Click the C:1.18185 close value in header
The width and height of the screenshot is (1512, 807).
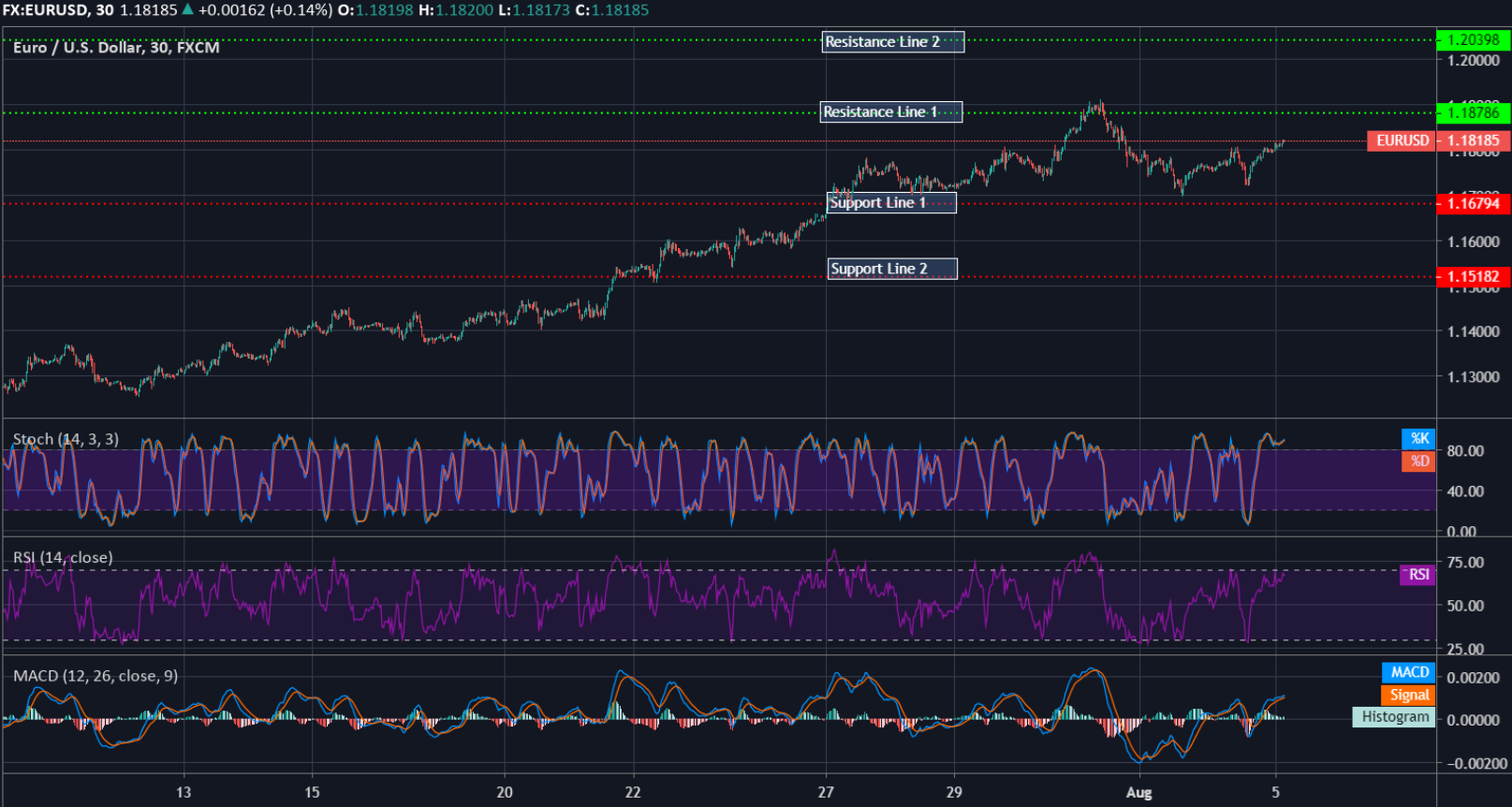click(612, 10)
